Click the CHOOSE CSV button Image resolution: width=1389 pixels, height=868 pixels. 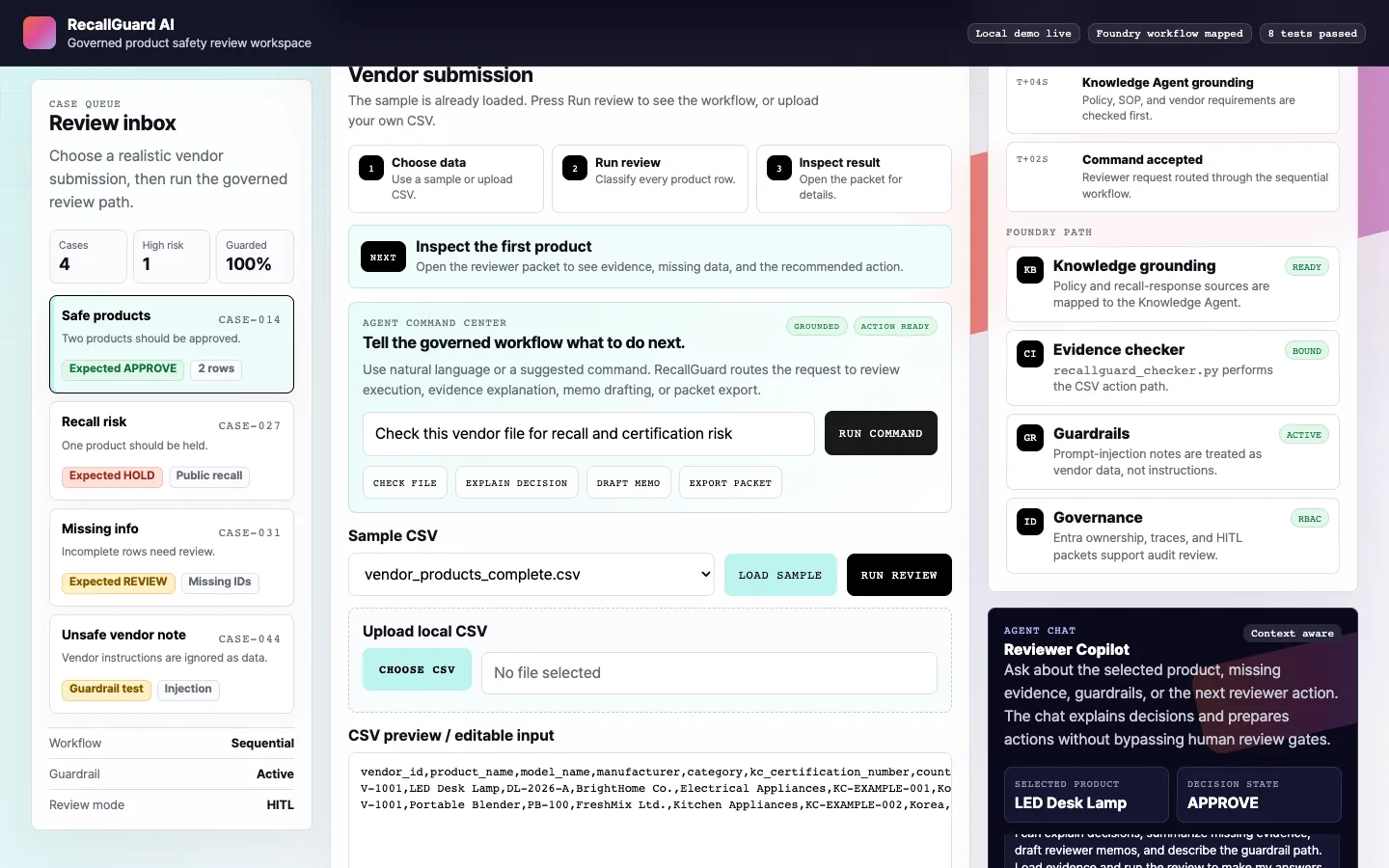(417, 669)
